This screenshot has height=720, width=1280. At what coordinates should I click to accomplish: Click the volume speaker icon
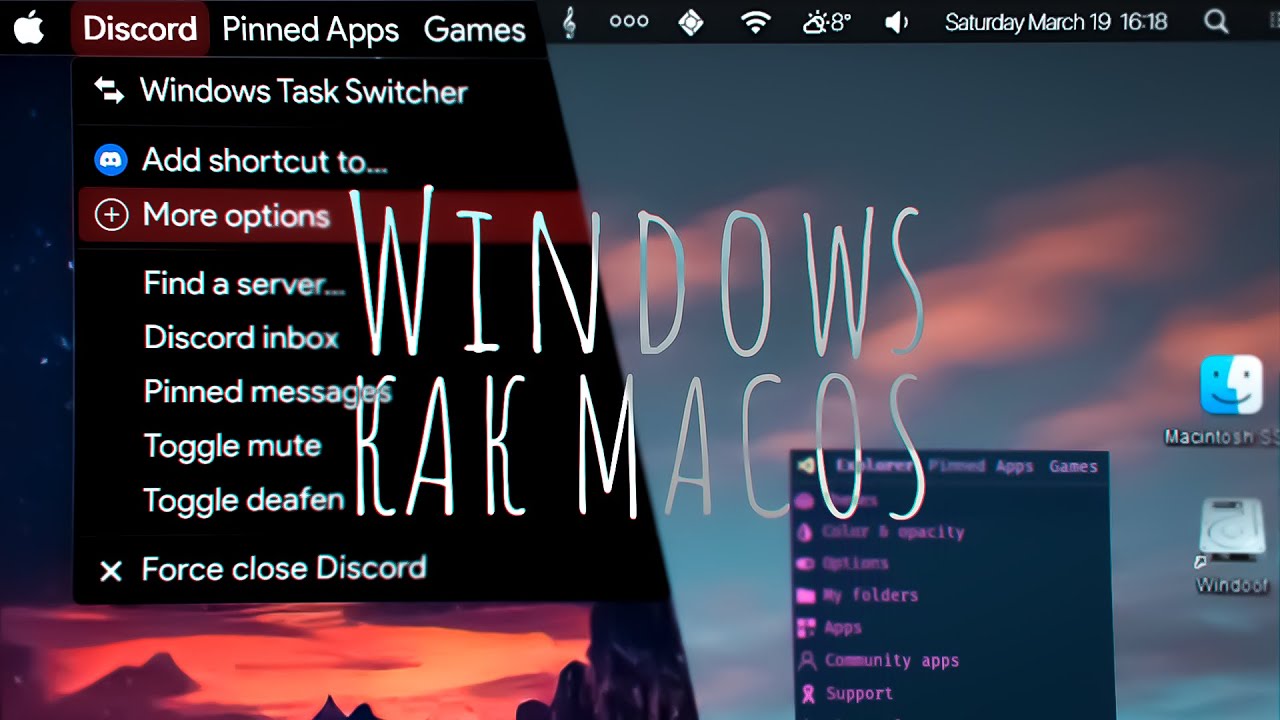(897, 22)
